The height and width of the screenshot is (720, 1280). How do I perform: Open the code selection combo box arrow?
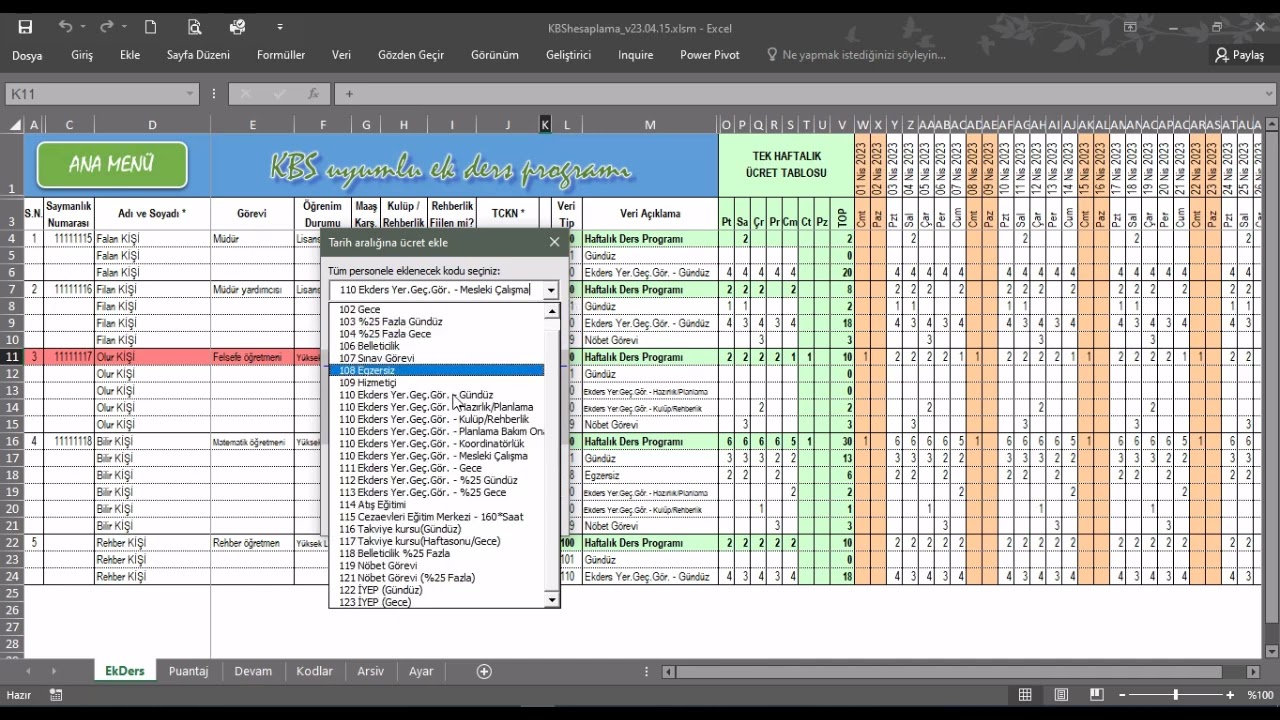pyautogui.click(x=551, y=290)
